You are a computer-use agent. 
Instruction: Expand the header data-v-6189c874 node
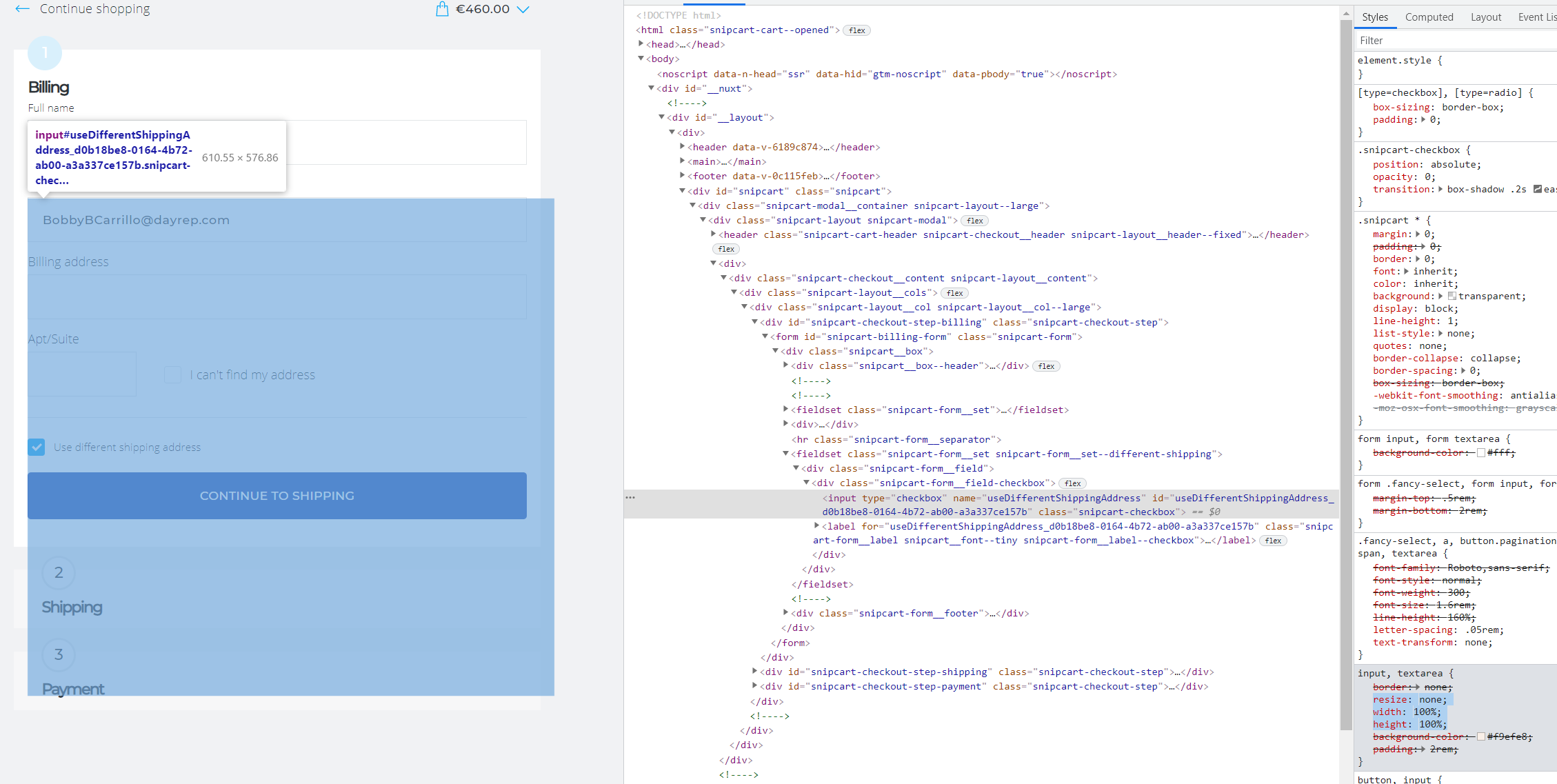point(683,147)
